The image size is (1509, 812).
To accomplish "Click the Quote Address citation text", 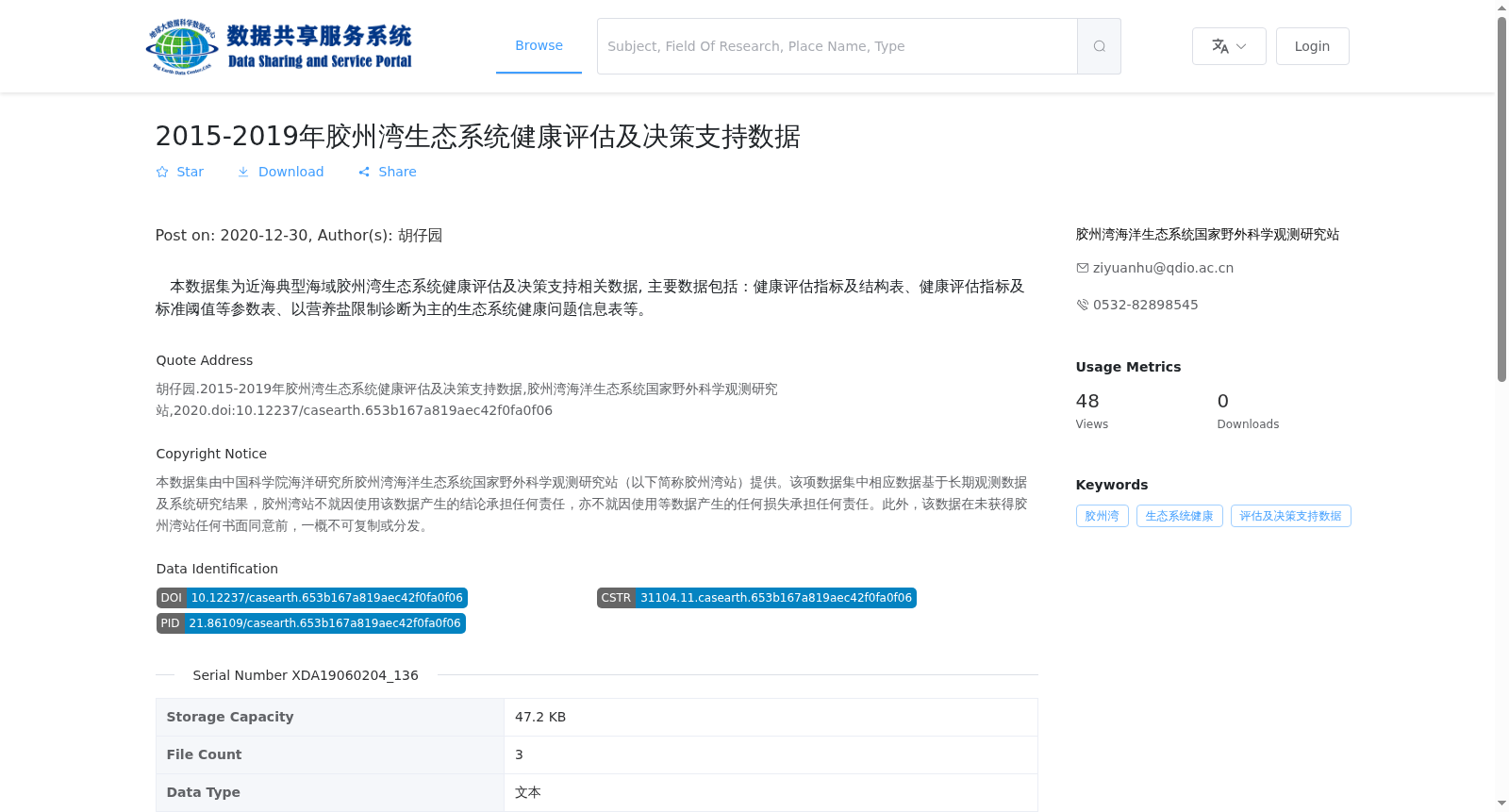I will tap(467, 400).
